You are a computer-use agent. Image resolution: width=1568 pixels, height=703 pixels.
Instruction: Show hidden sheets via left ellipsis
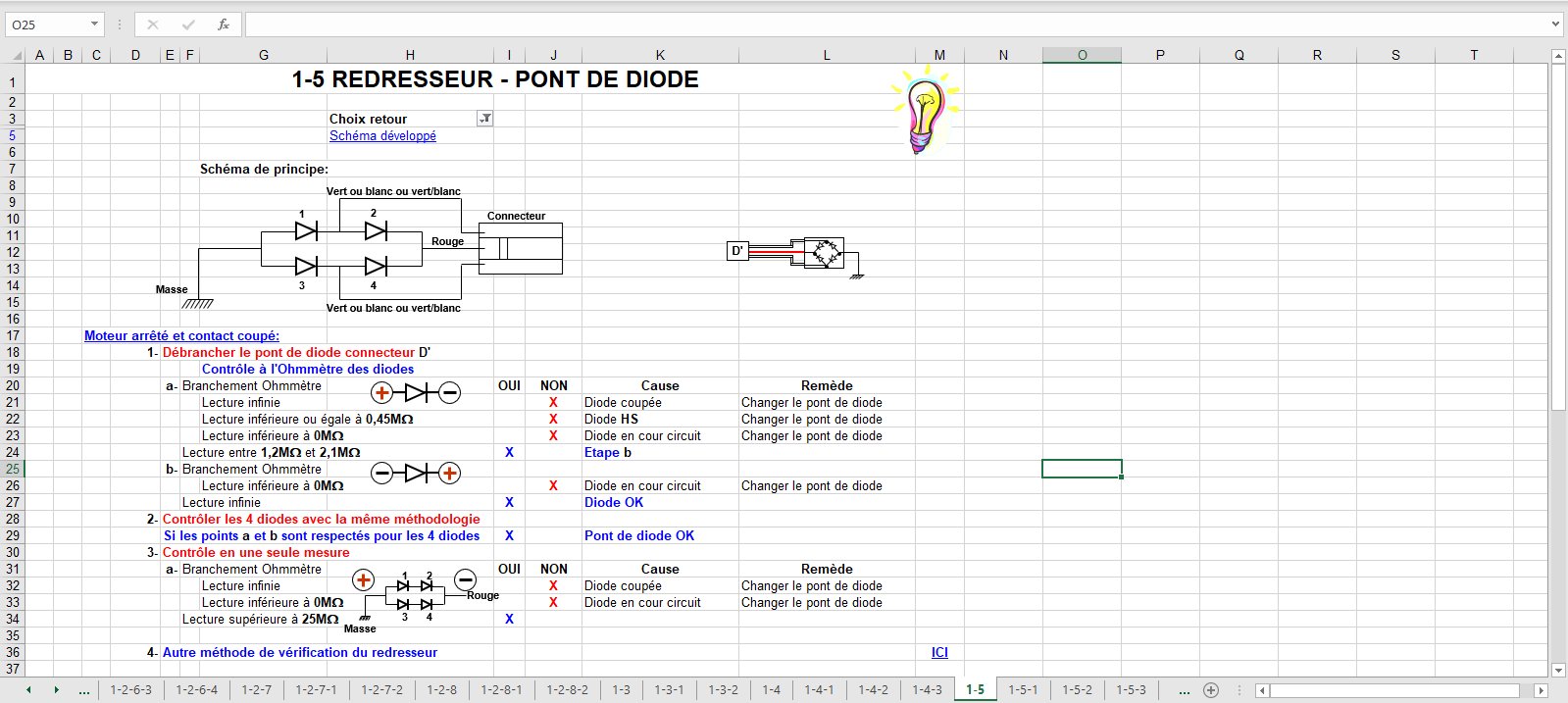coord(84,690)
